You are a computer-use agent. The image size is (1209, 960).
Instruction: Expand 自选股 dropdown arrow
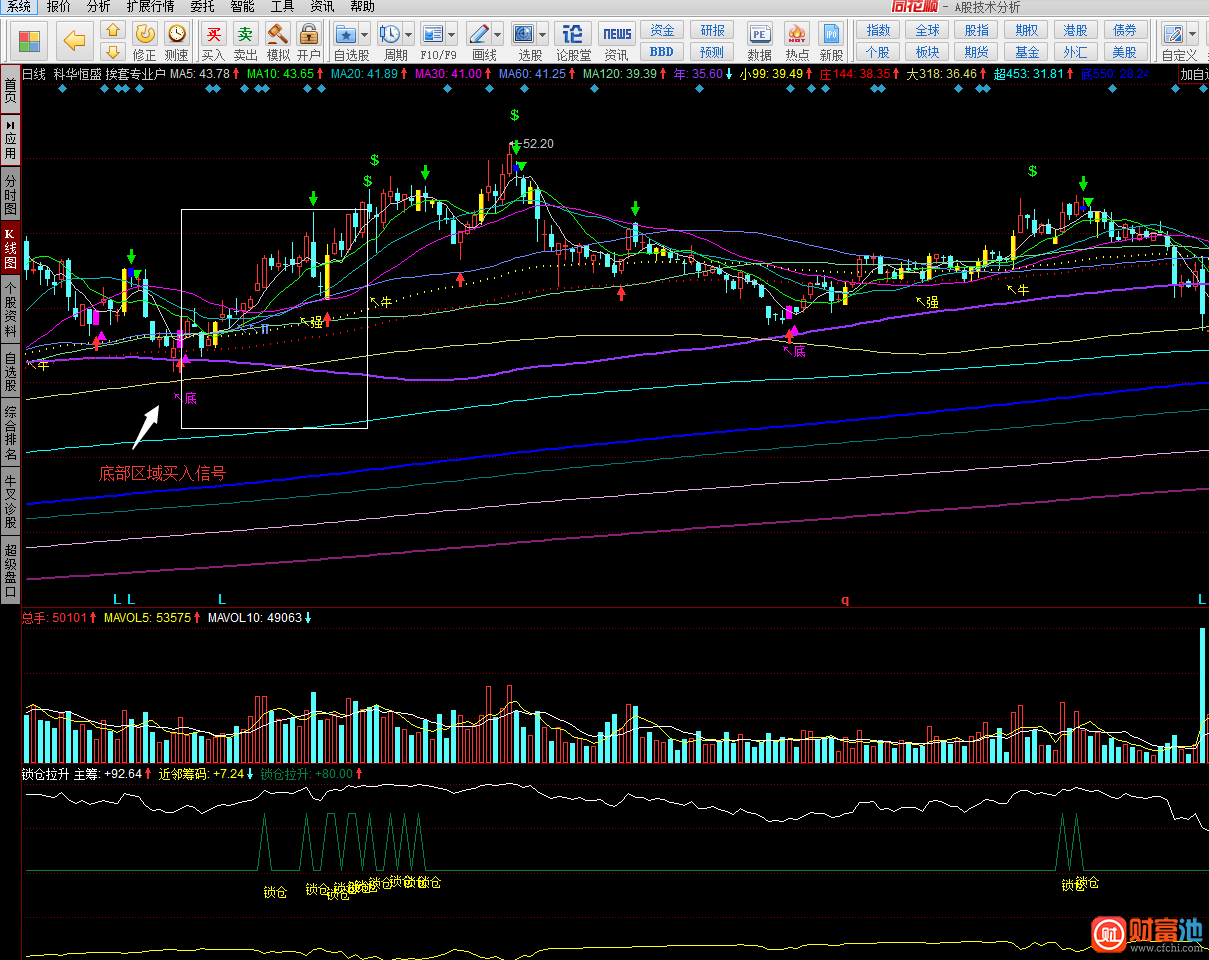pos(365,34)
